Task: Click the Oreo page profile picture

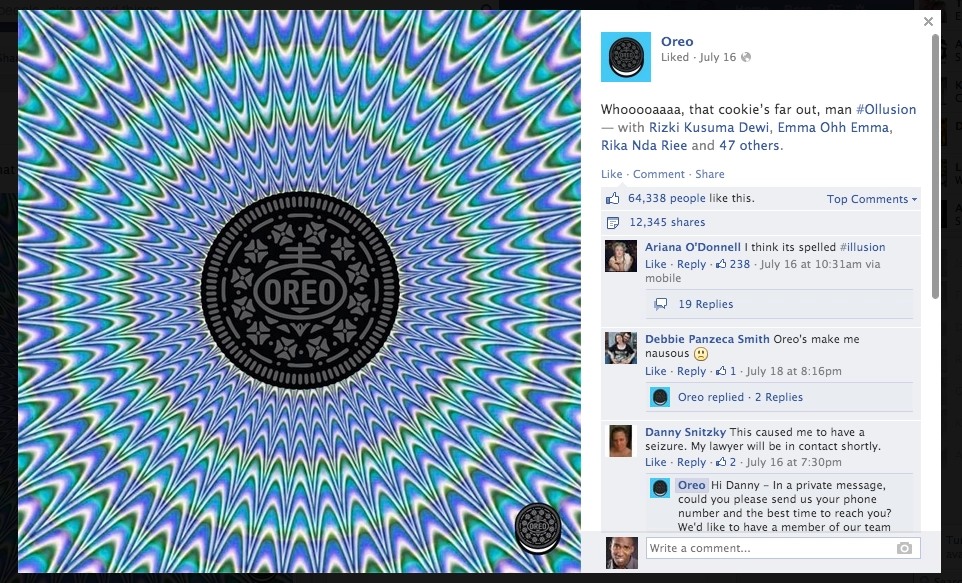Action: click(625, 57)
